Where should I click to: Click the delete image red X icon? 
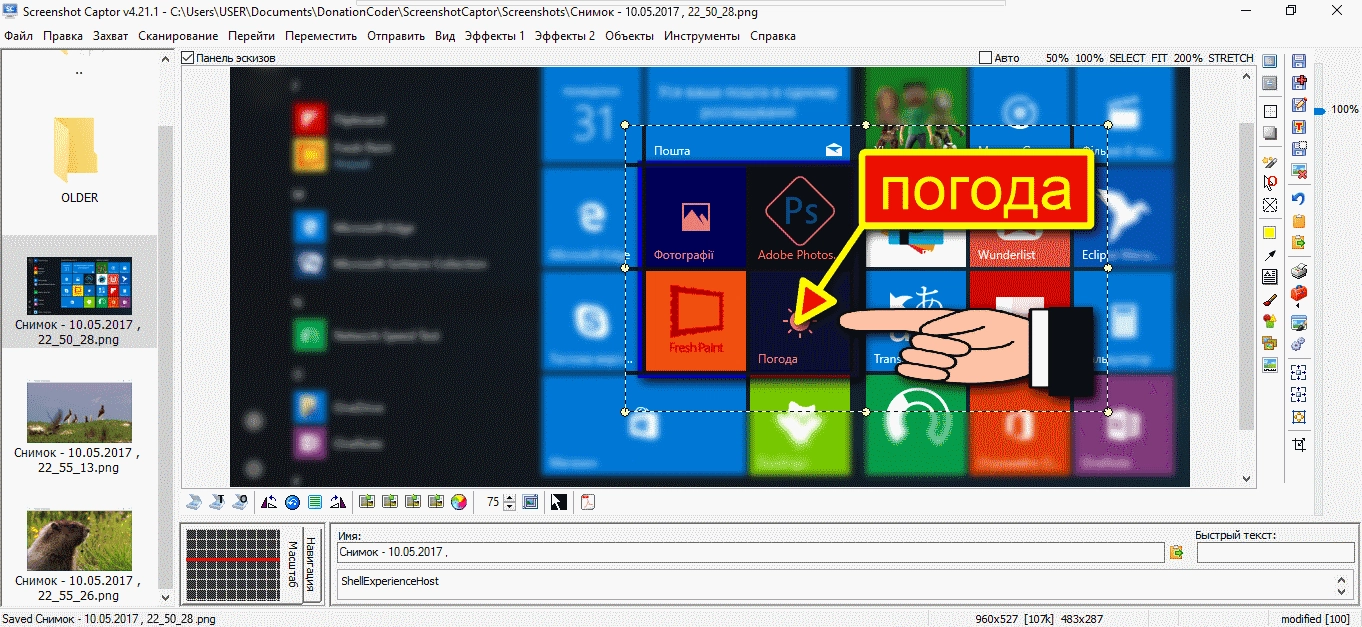point(1299,171)
